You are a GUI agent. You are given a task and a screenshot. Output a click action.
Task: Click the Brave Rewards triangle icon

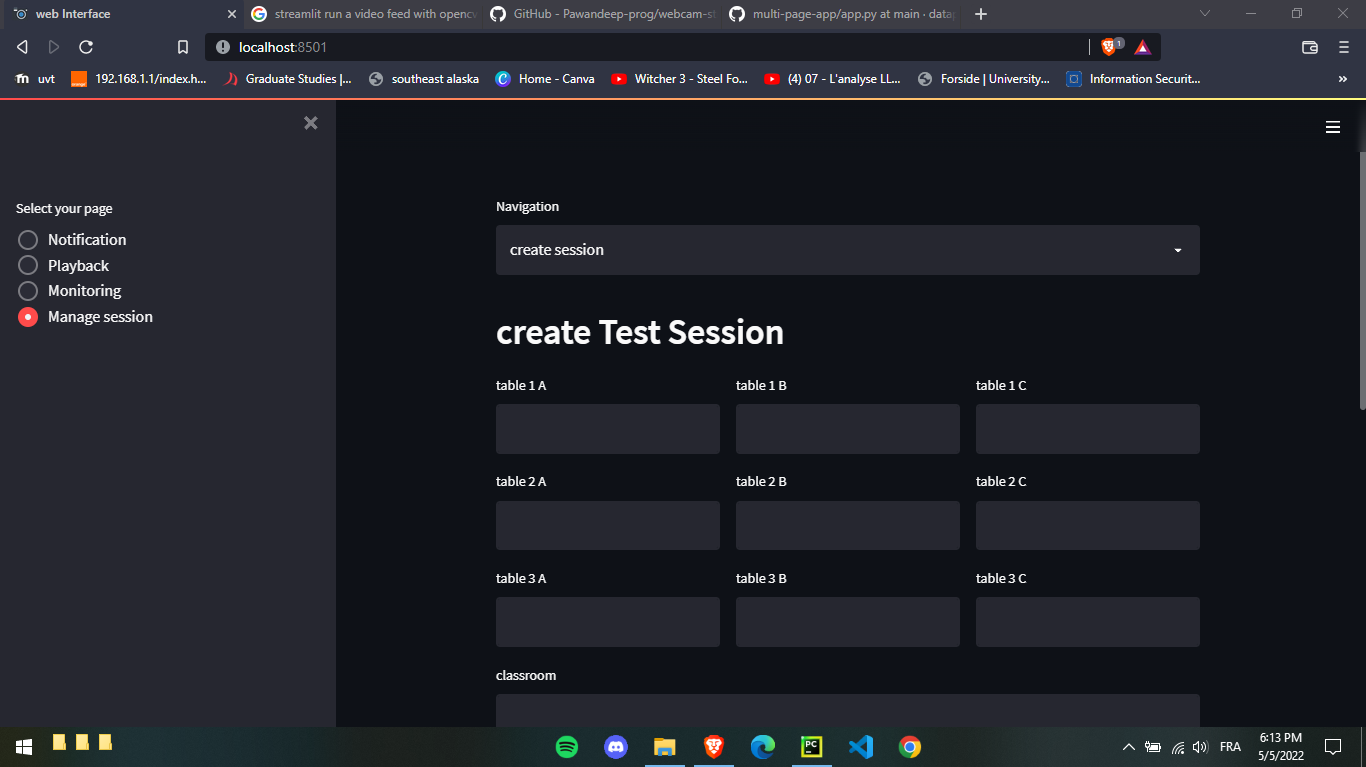pos(1143,47)
